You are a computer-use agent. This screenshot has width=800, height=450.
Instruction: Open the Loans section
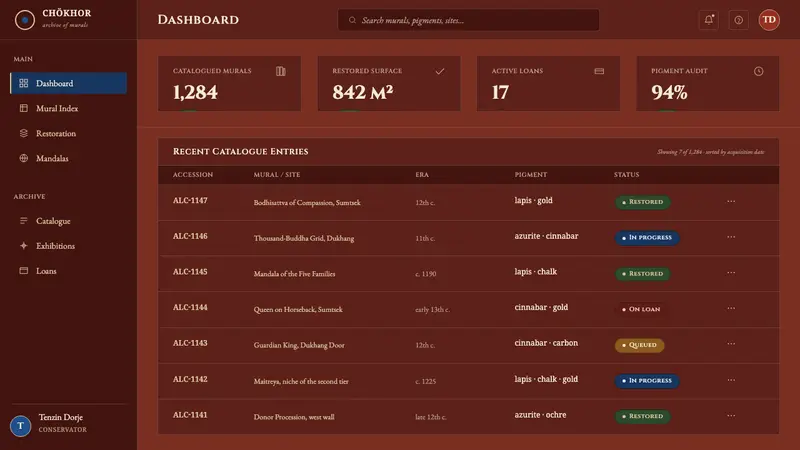click(x=68, y=271)
